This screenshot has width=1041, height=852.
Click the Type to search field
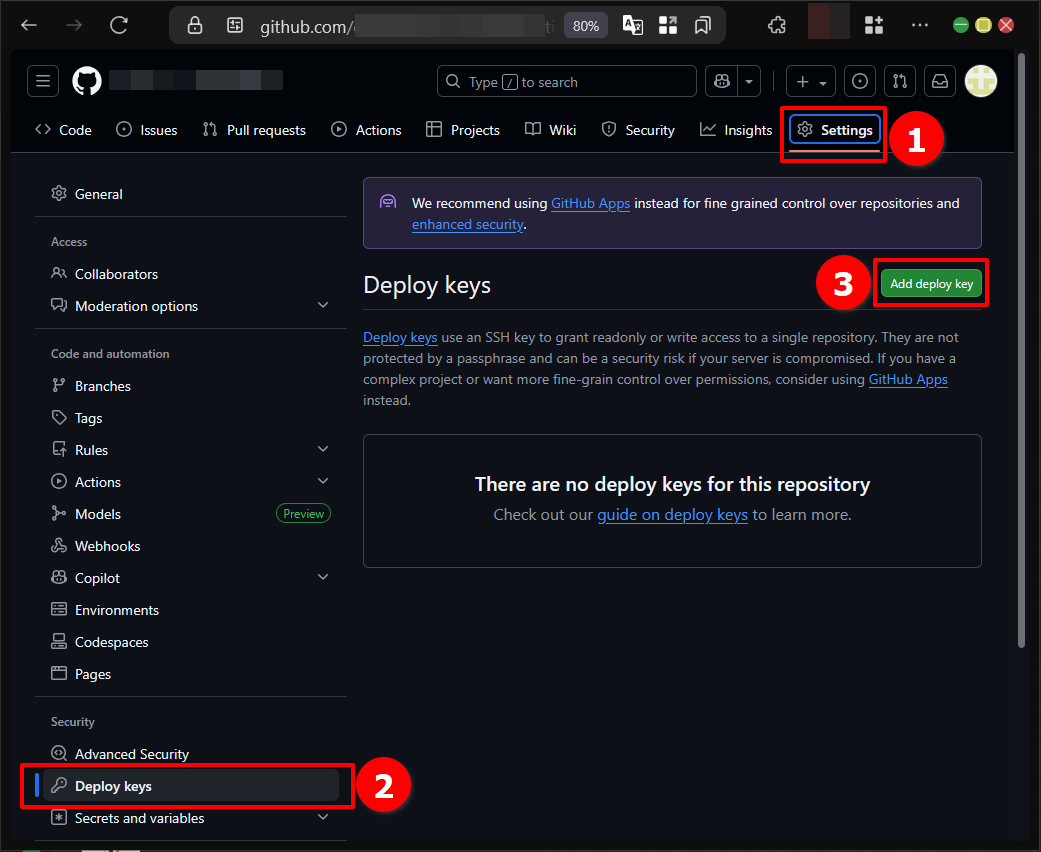[566, 82]
